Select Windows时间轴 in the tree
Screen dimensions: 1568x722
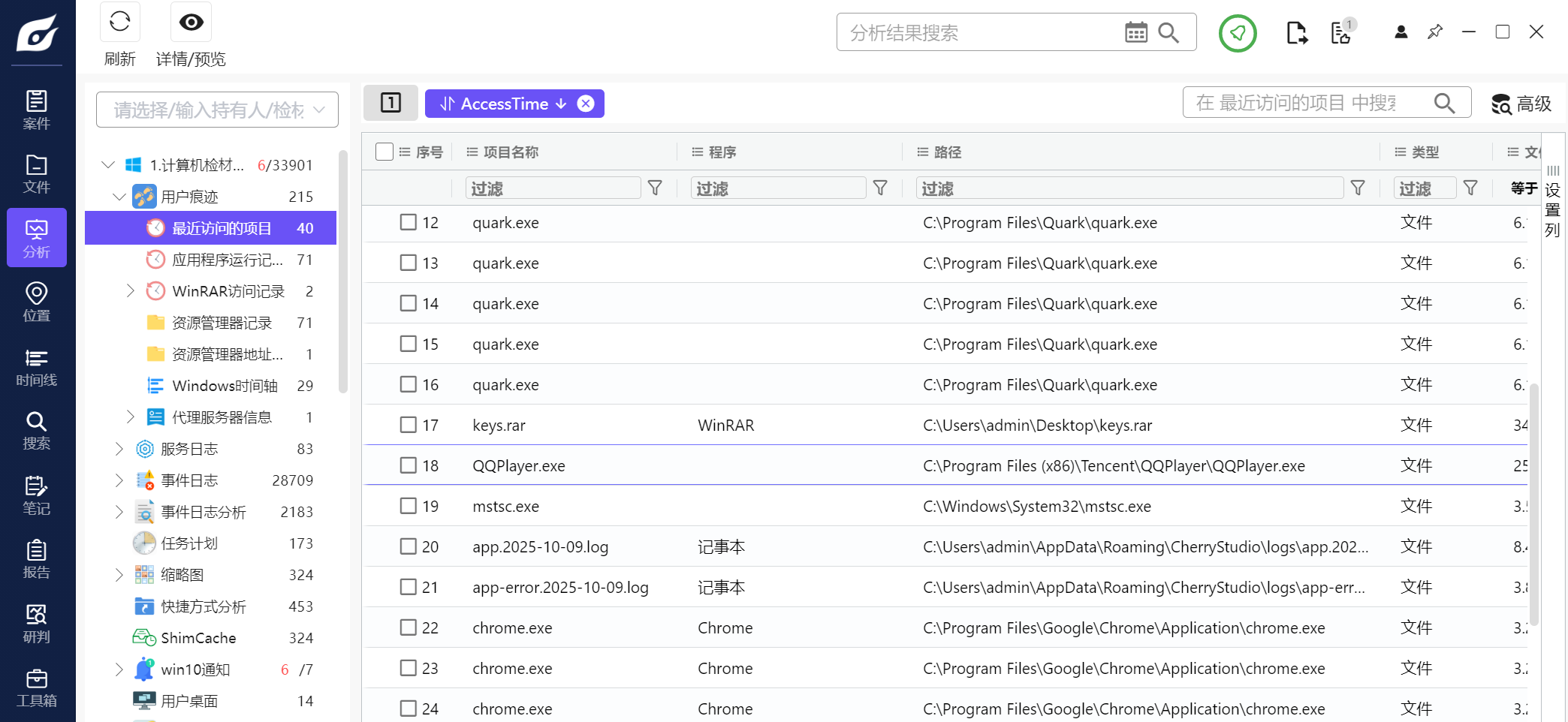[225, 386]
